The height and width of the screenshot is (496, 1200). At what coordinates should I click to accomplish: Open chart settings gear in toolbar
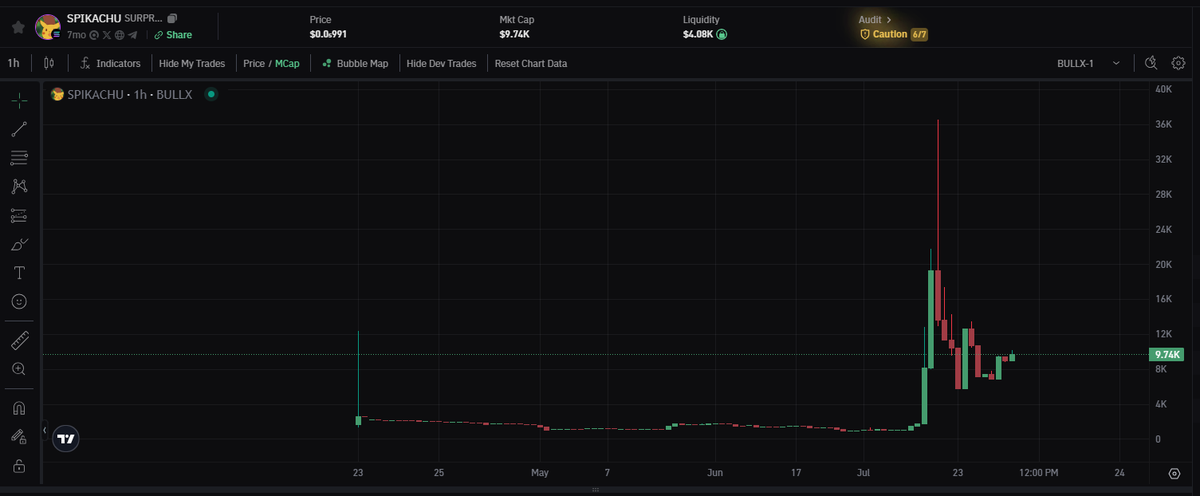(1178, 63)
